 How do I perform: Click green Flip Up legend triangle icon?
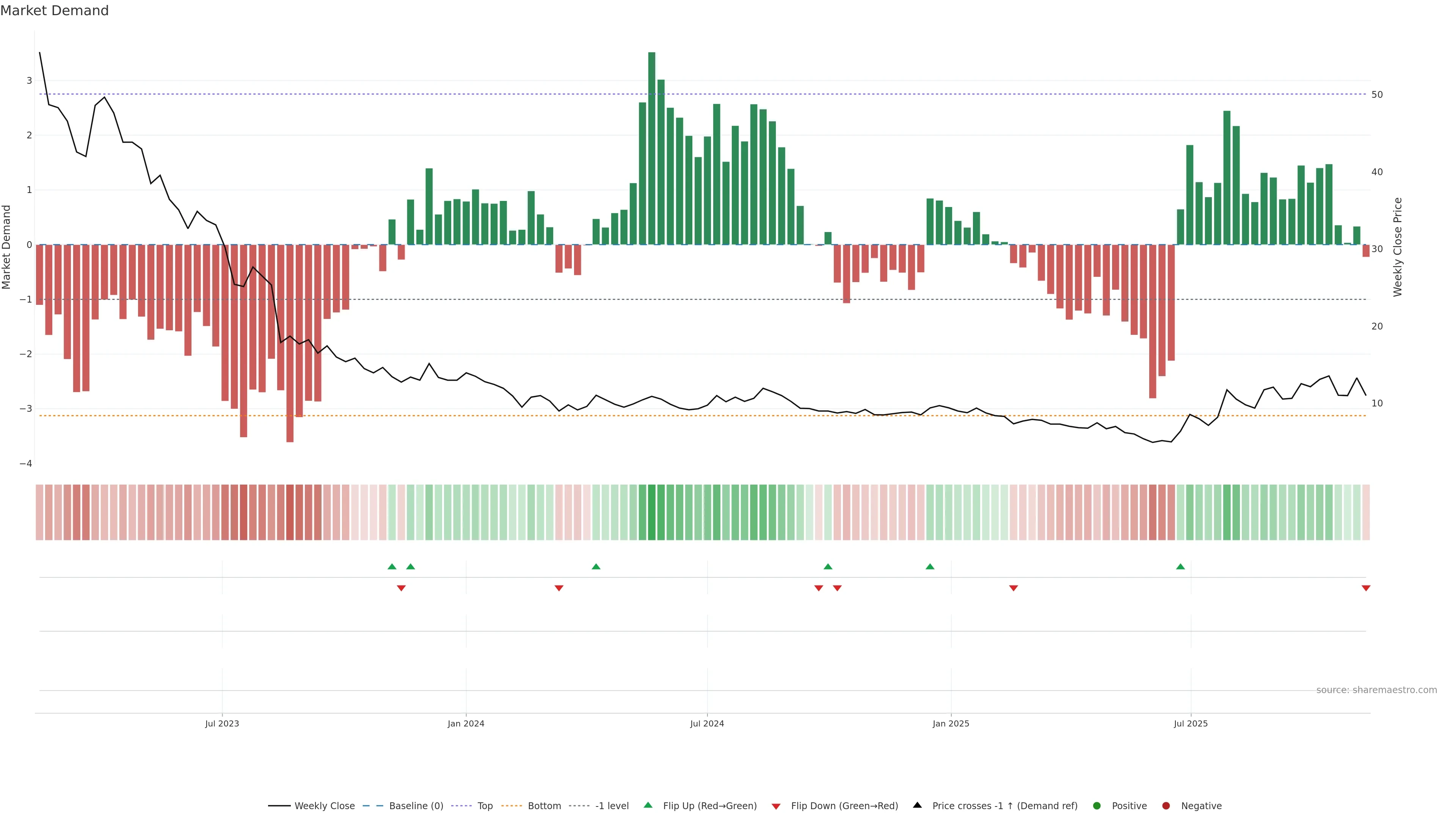648,805
